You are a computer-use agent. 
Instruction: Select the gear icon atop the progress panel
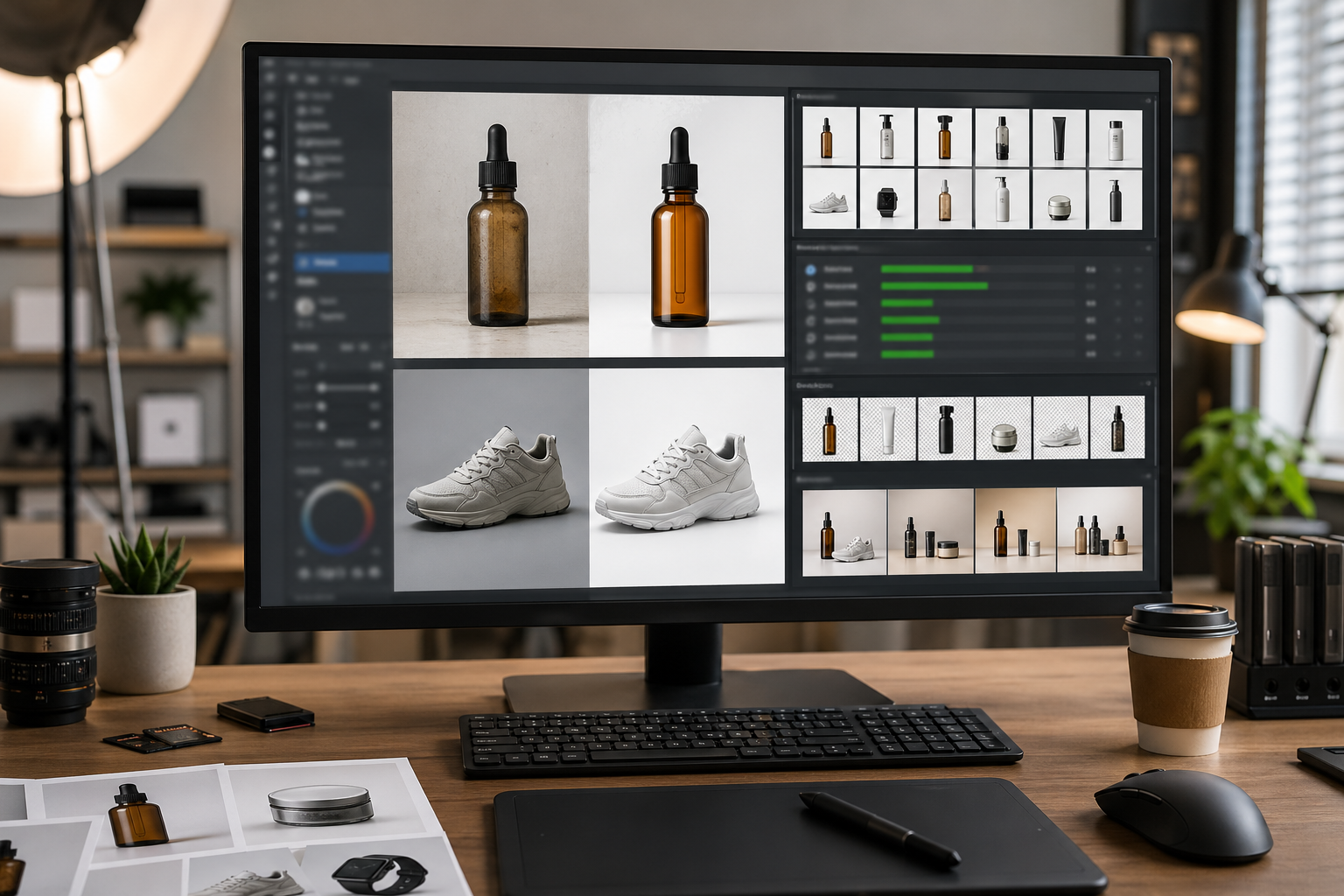point(1147,248)
